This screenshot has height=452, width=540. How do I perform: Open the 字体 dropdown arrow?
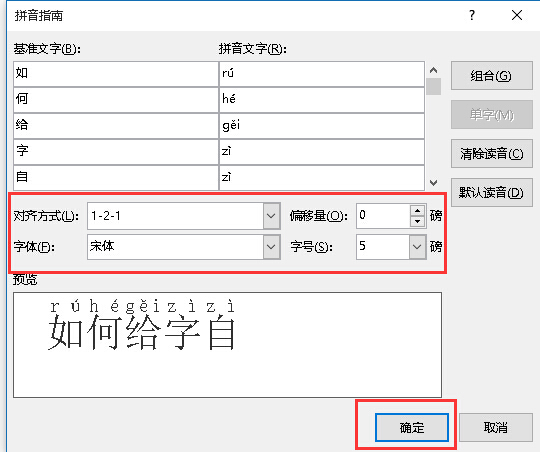click(271, 247)
